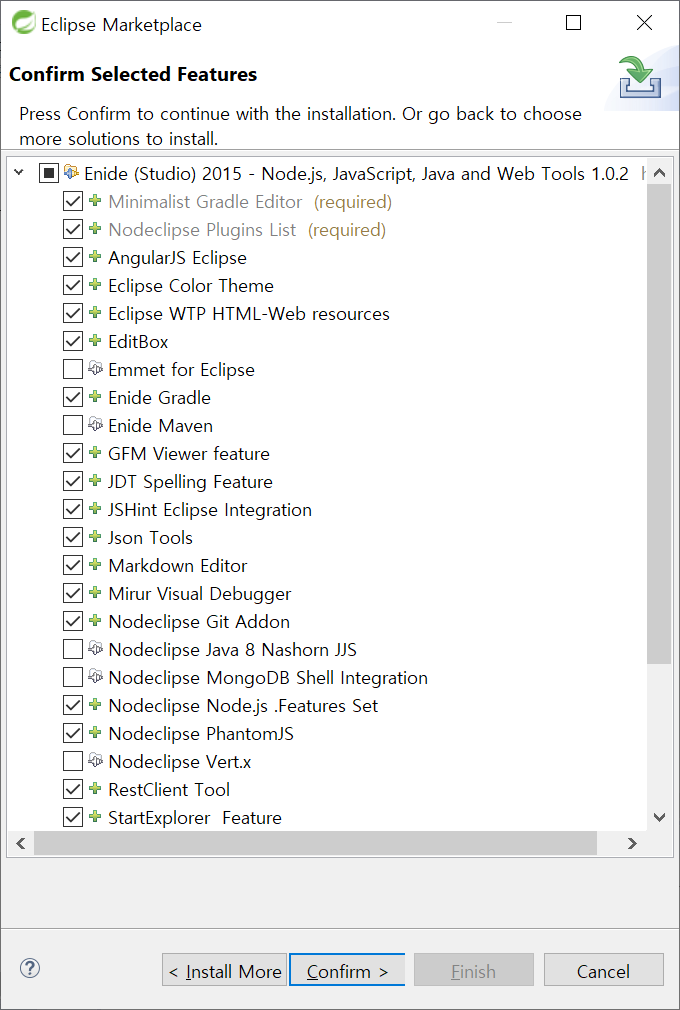The image size is (680, 1010).
Task: Click the Confirm button
Action: [x=347, y=970]
